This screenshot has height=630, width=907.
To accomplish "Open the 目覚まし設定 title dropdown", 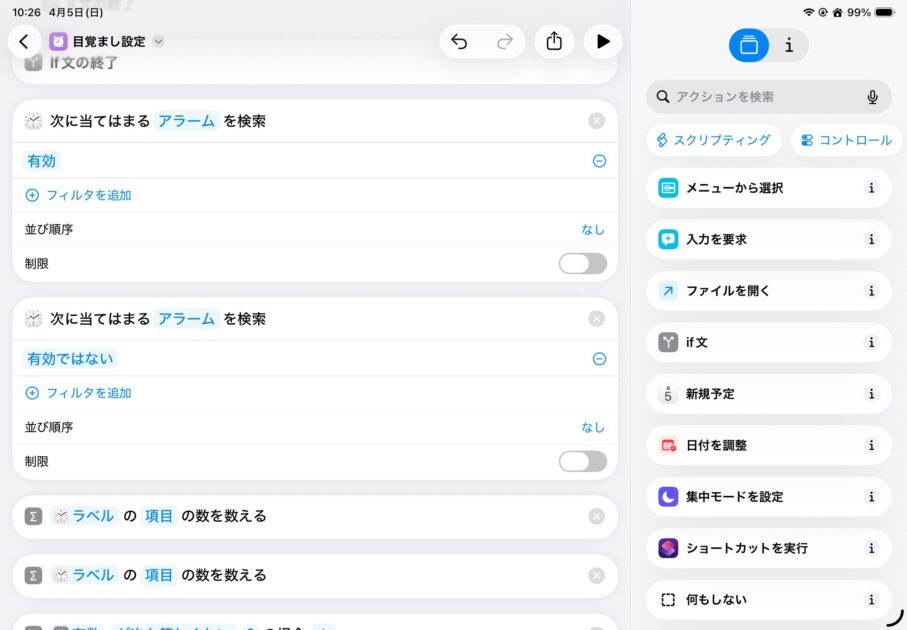I will [159, 42].
